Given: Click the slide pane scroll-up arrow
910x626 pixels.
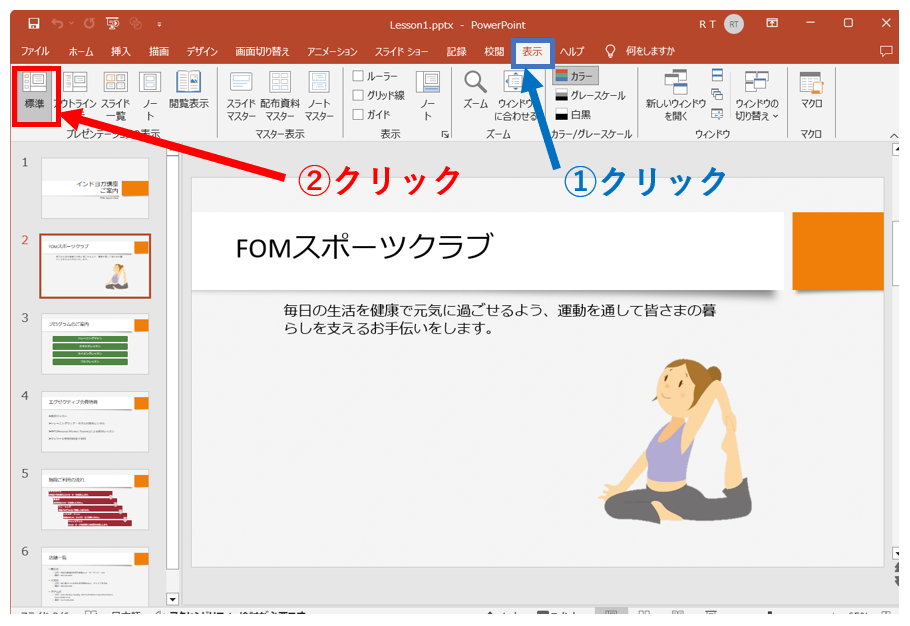Looking at the screenshot, I should click(895, 150).
